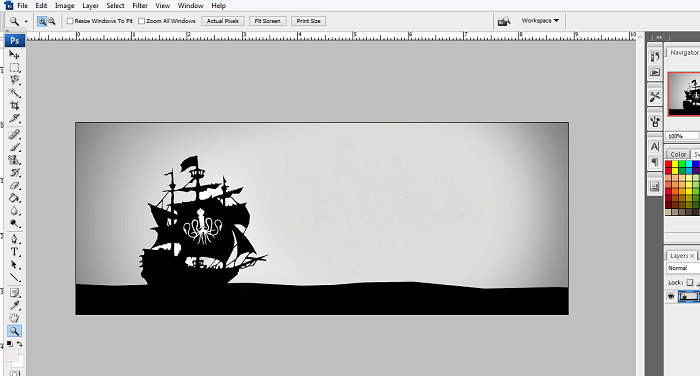Open the zoom tool preset picker arrow
This screenshot has height=376, width=700.
(x=26, y=21)
